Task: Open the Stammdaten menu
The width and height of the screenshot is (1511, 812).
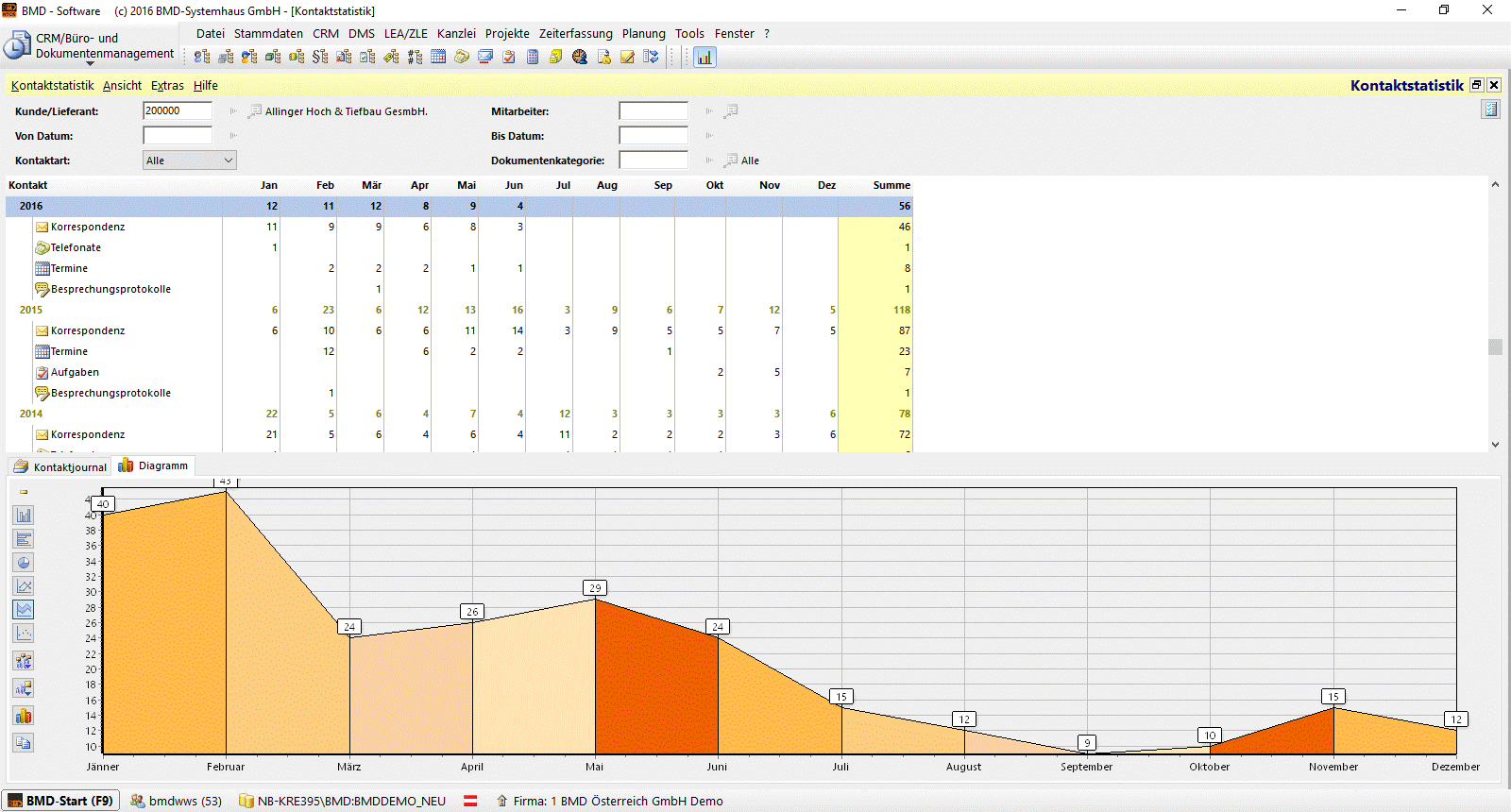Action: pos(268,34)
